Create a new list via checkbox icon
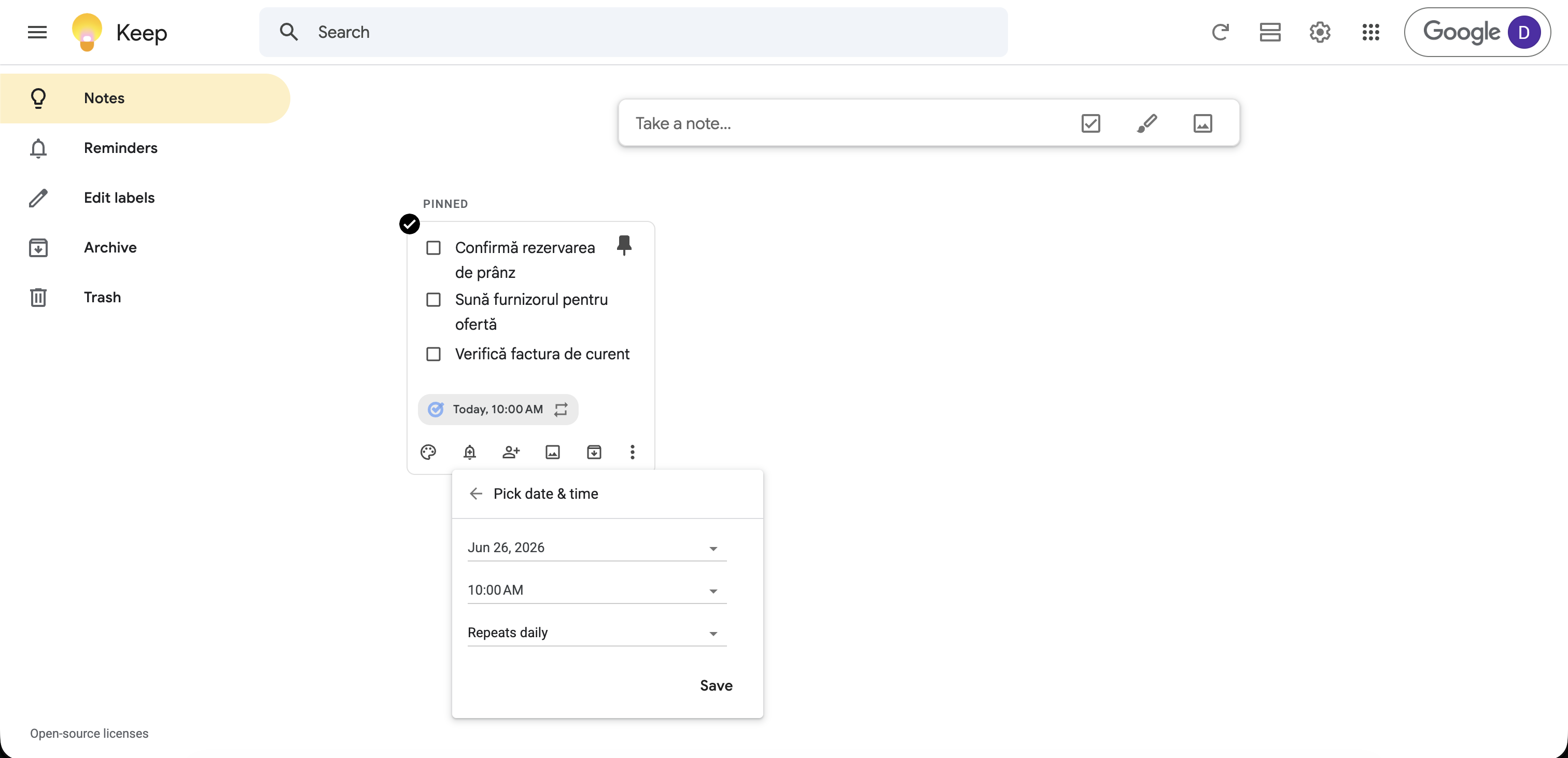The image size is (1568, 758). pos(1090,123)
